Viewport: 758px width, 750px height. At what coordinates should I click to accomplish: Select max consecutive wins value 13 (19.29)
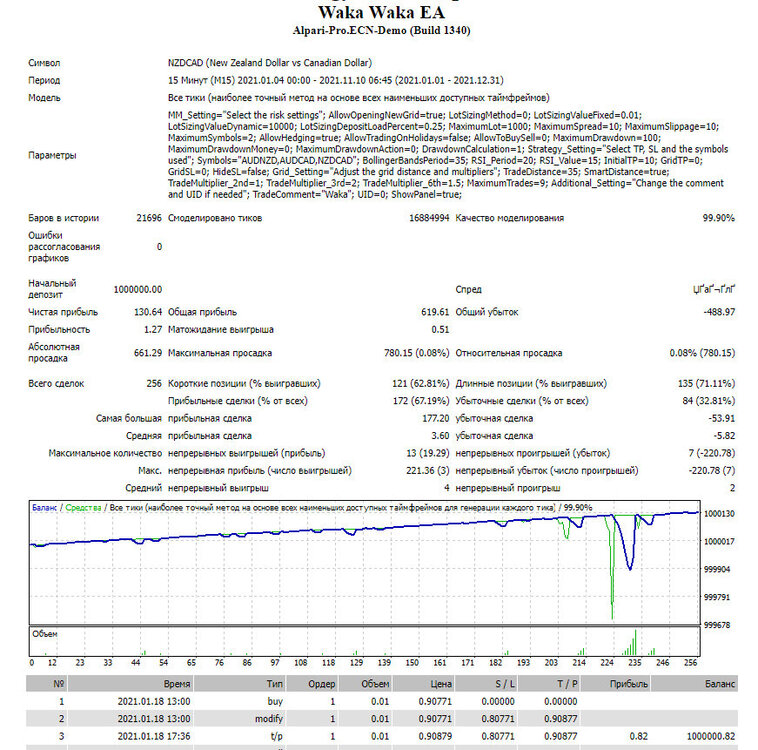tap(427, 453)
